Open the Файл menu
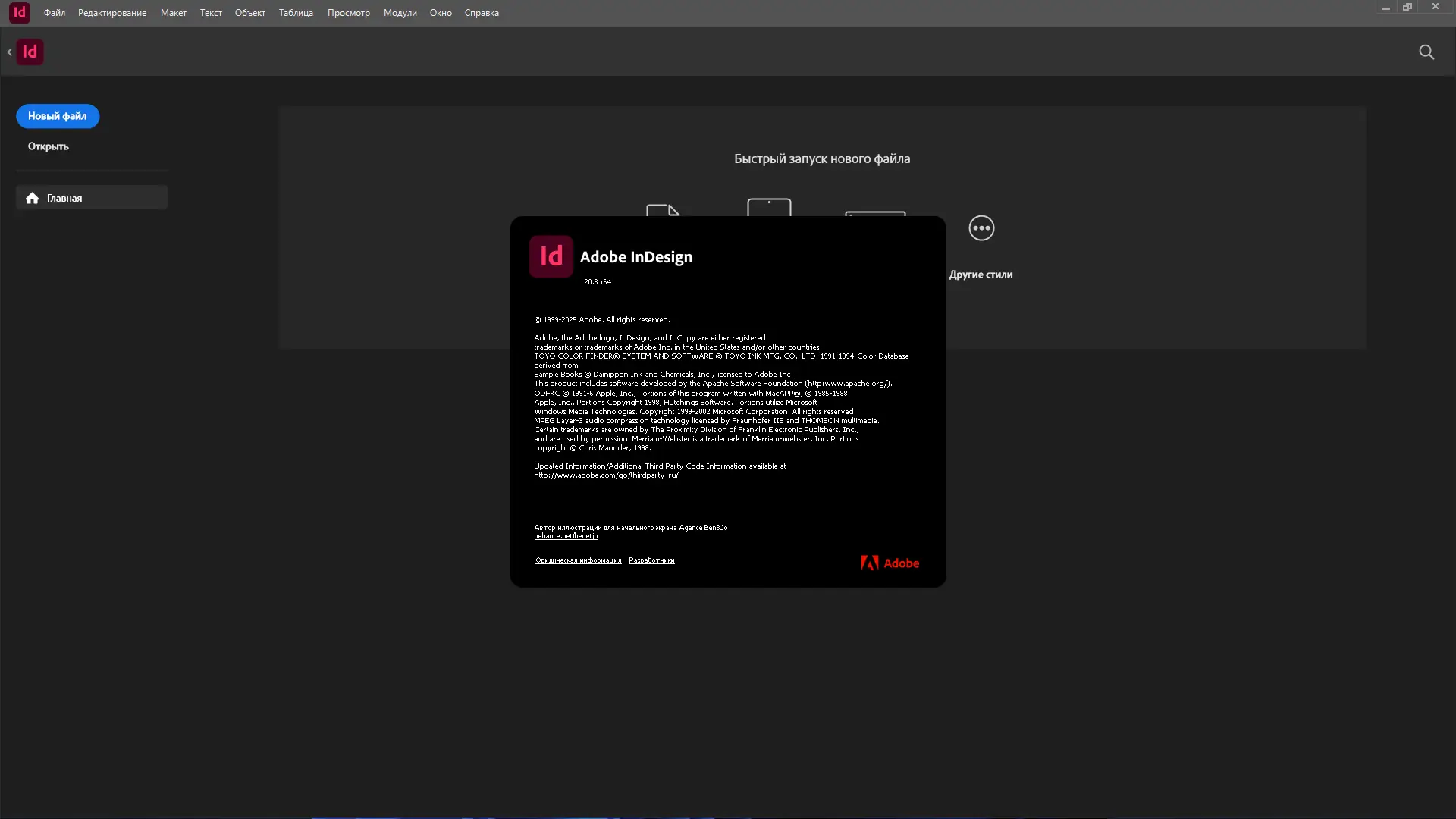The image size is (1456, 819). (x=54, y=13)
